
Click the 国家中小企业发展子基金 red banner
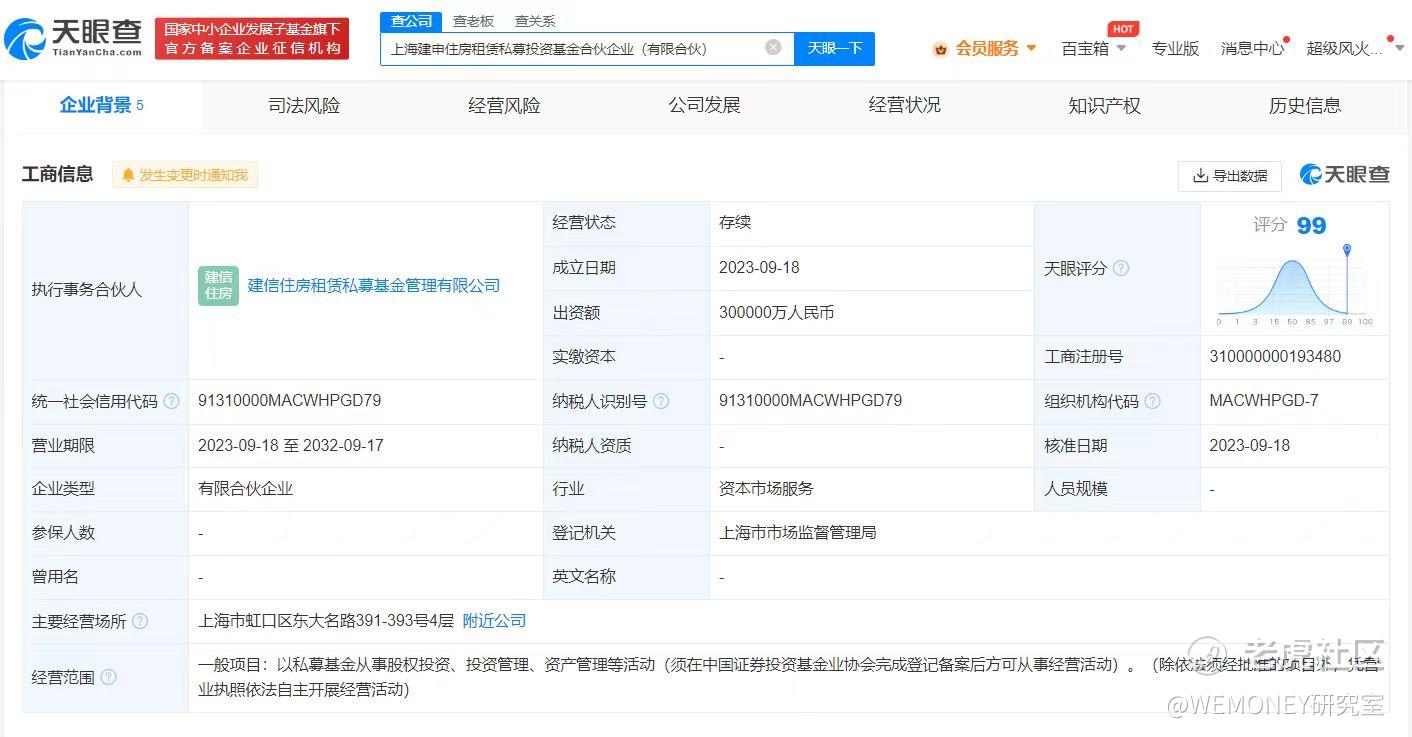pos(252,38)
